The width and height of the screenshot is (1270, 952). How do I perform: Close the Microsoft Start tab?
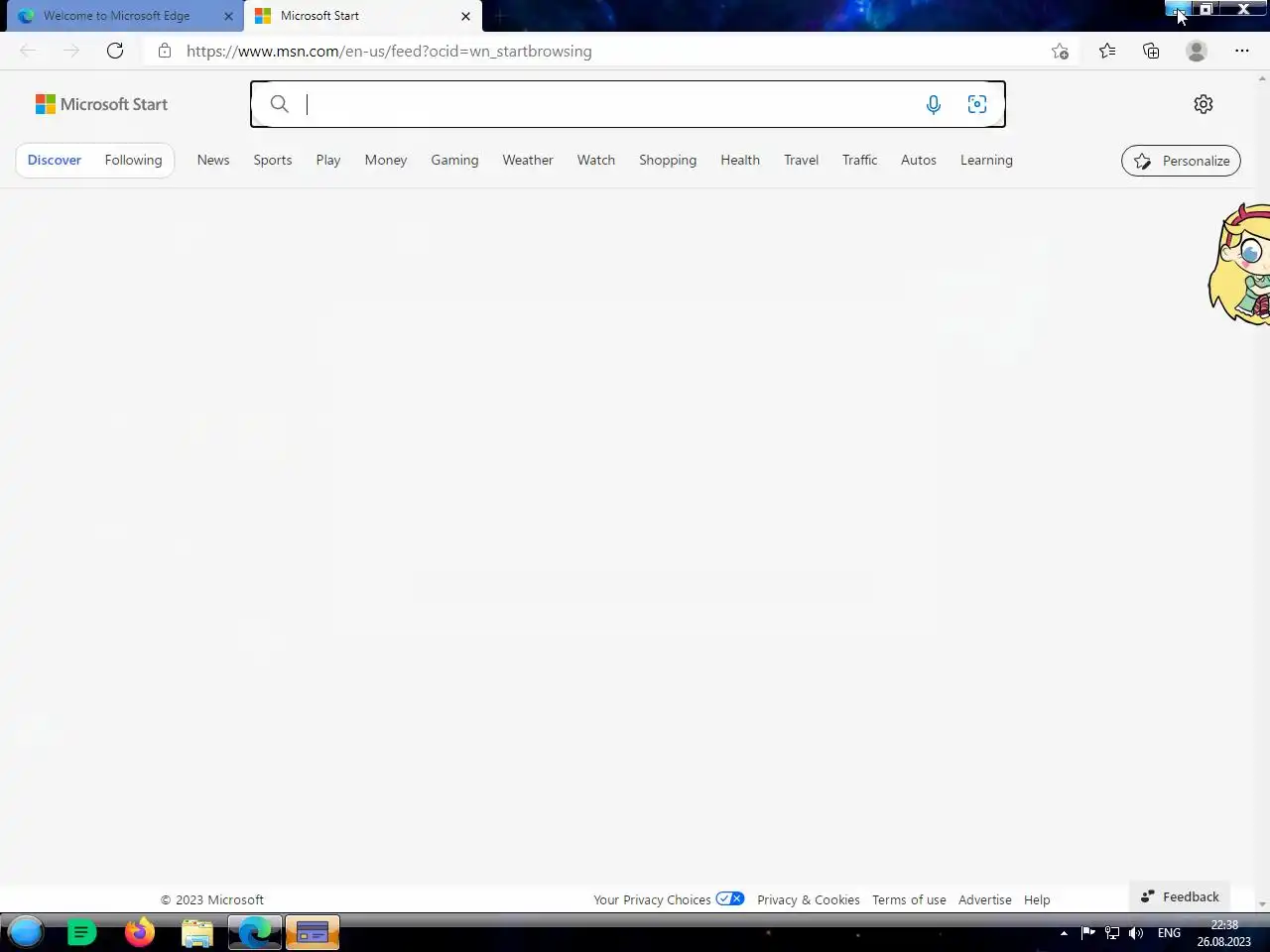465,16
